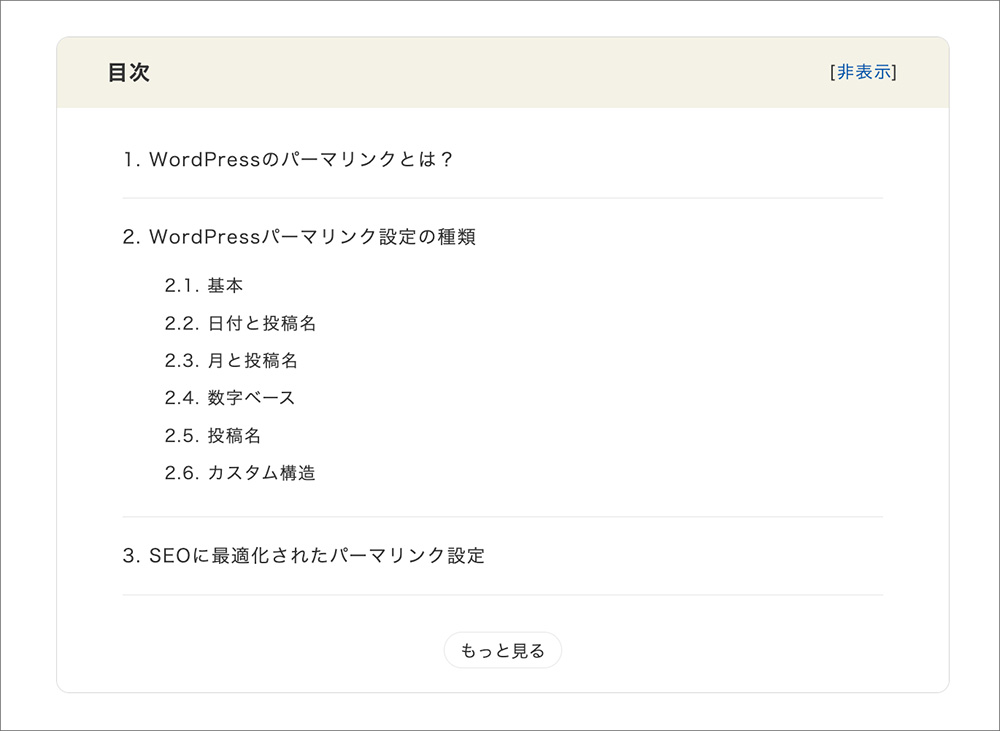The image size is (1000, 731).
Task: Navigate to 数字ベース entry
Action: click(251, 398)
